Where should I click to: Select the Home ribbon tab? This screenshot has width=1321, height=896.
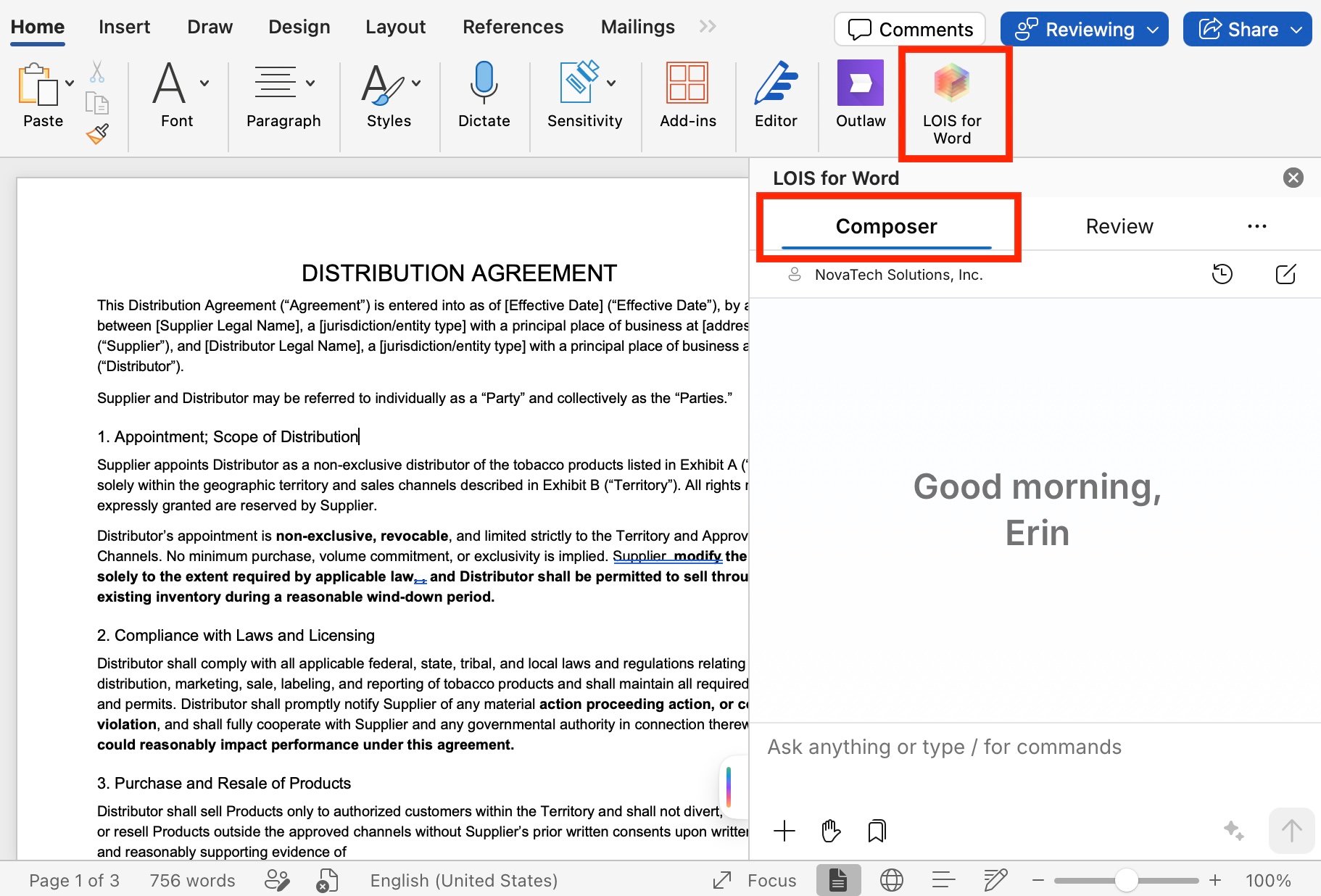click(x=38, y=27)
